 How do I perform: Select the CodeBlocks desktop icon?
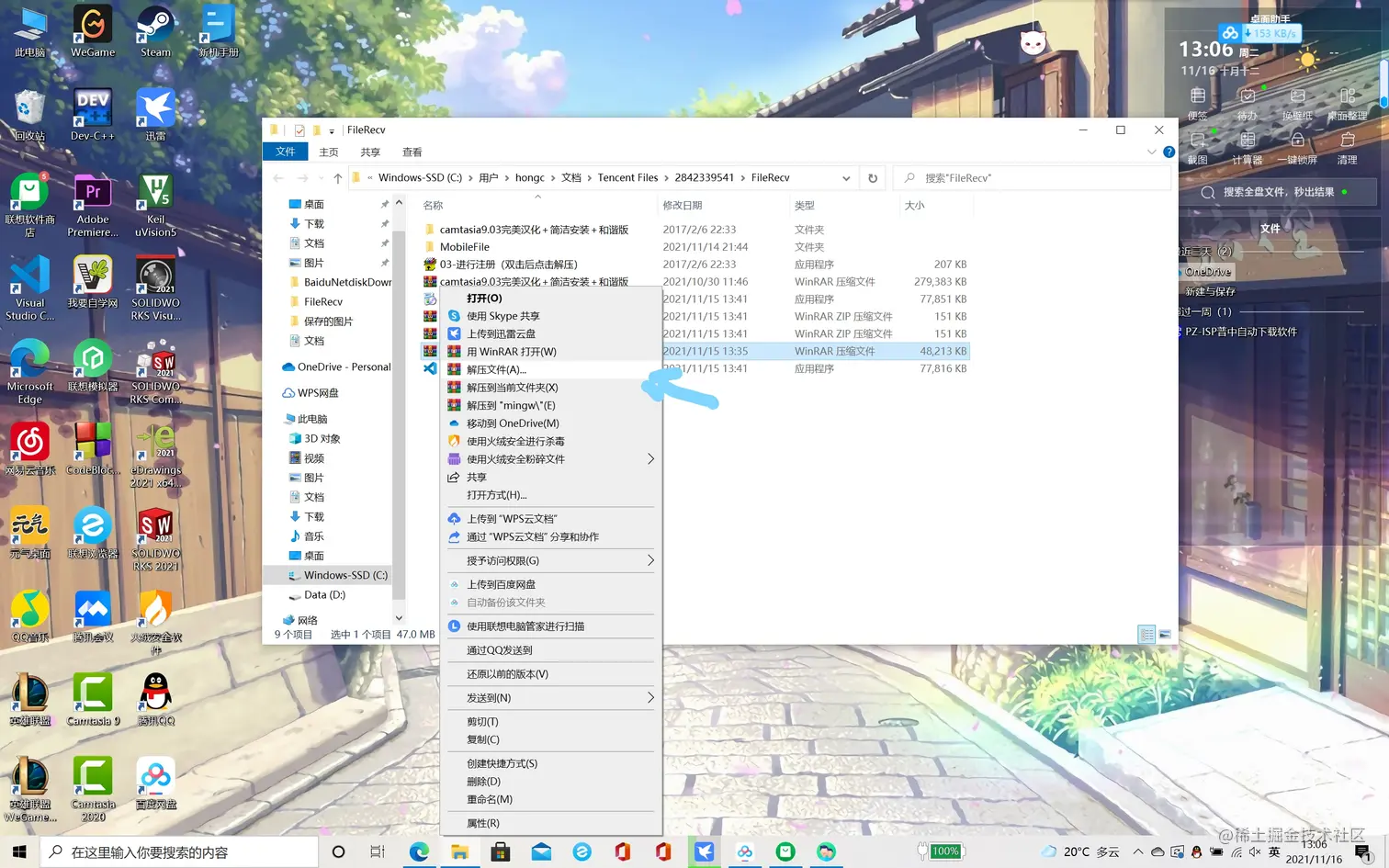93,448
